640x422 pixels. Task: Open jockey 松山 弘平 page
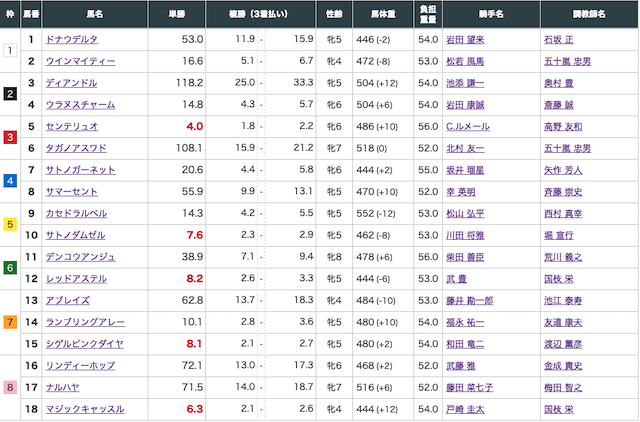[465, 213]
